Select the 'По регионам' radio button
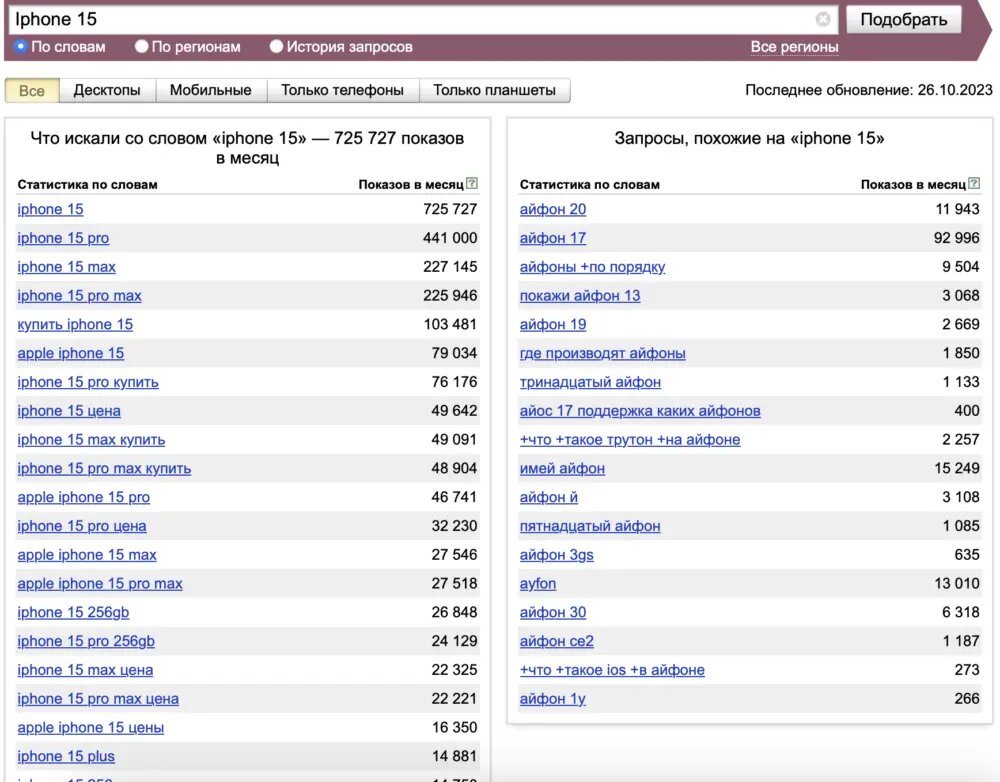The width and height of the screenshot is (1000, 782). [141, 46]
